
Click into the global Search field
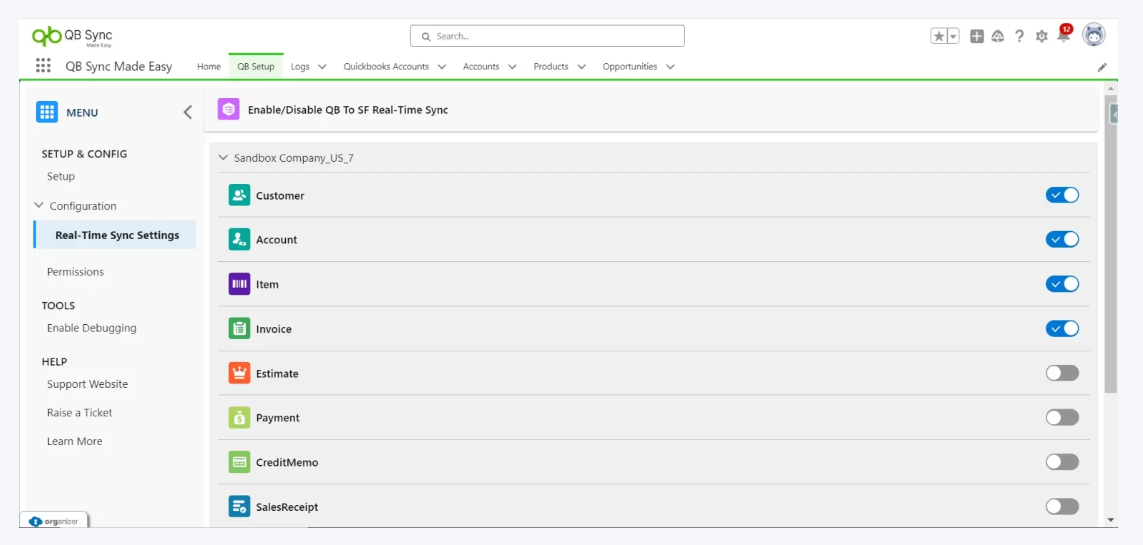[x=547, y=36]
